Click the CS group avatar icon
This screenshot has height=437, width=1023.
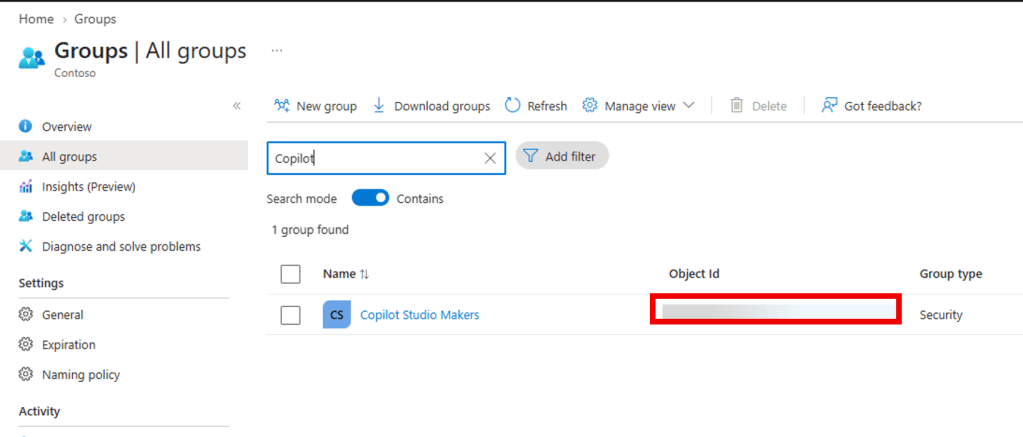tap(337, 314)
